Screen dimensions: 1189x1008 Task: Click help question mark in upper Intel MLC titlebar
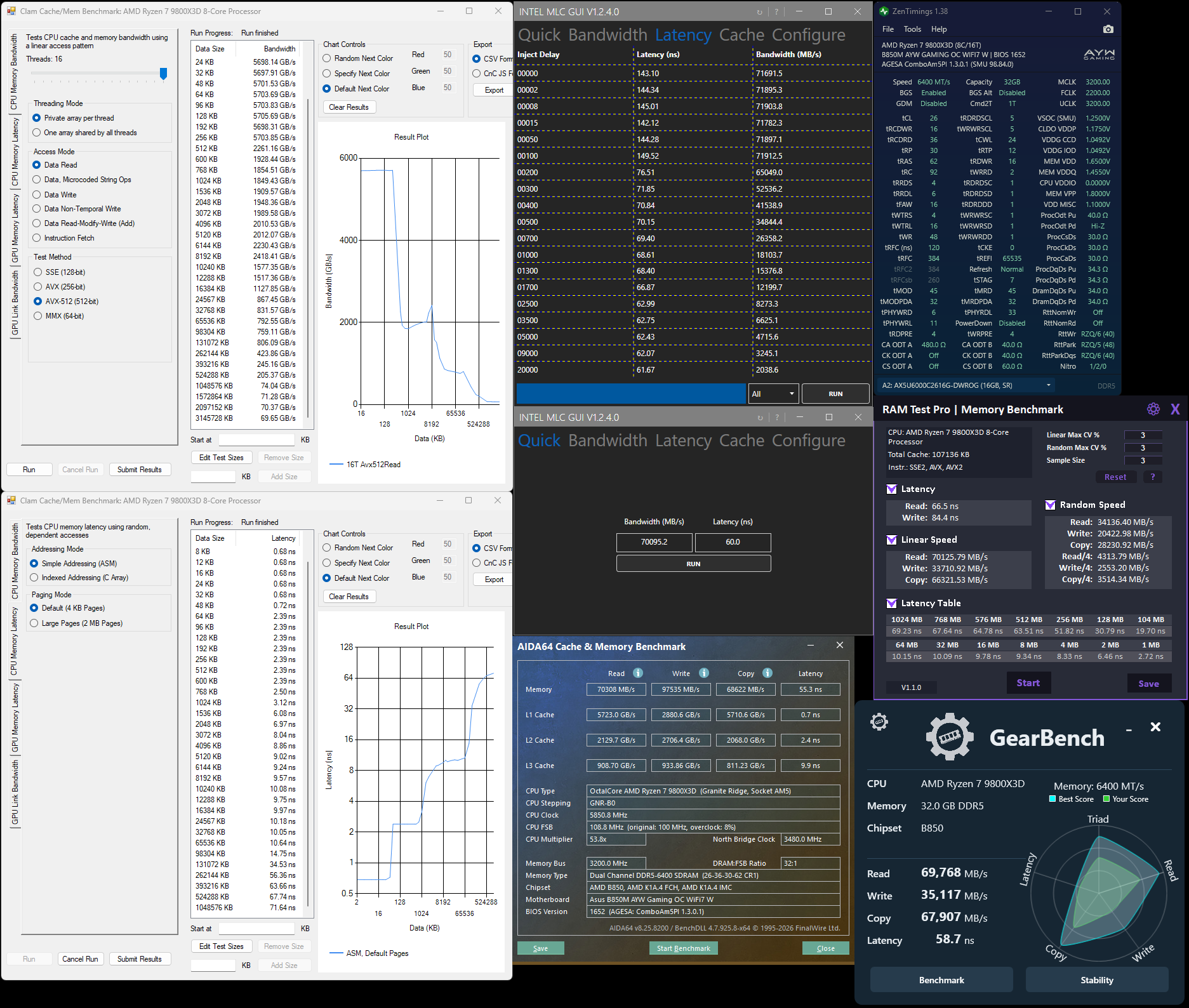776,12
